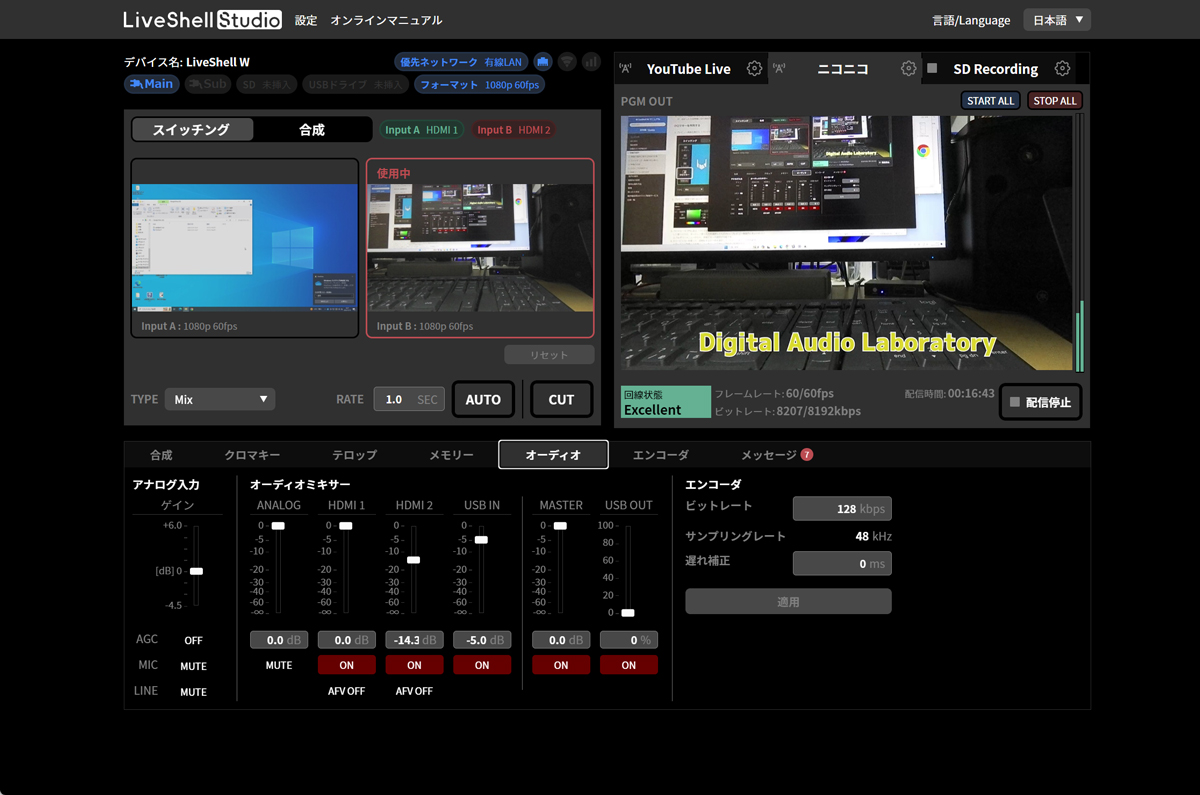Viewport: 1200px width, 795px height.
Task: Select the ニコニコ output tab
Action: [x=844, y=69]
